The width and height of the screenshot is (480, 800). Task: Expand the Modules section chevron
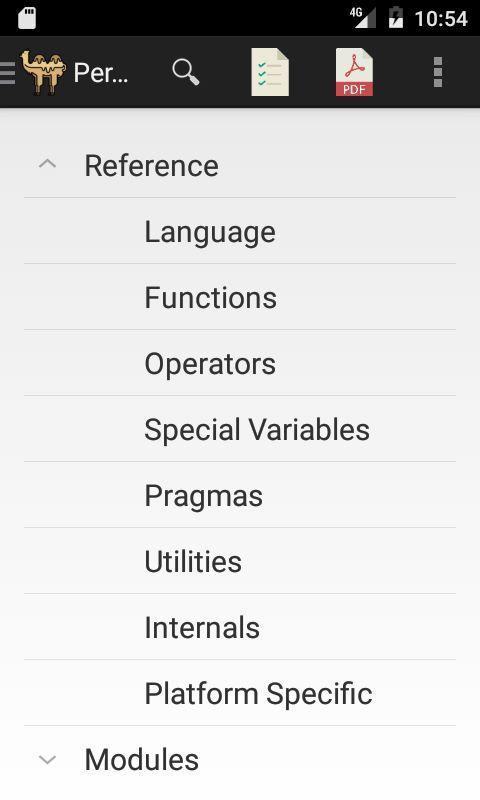tap(47, 760)
